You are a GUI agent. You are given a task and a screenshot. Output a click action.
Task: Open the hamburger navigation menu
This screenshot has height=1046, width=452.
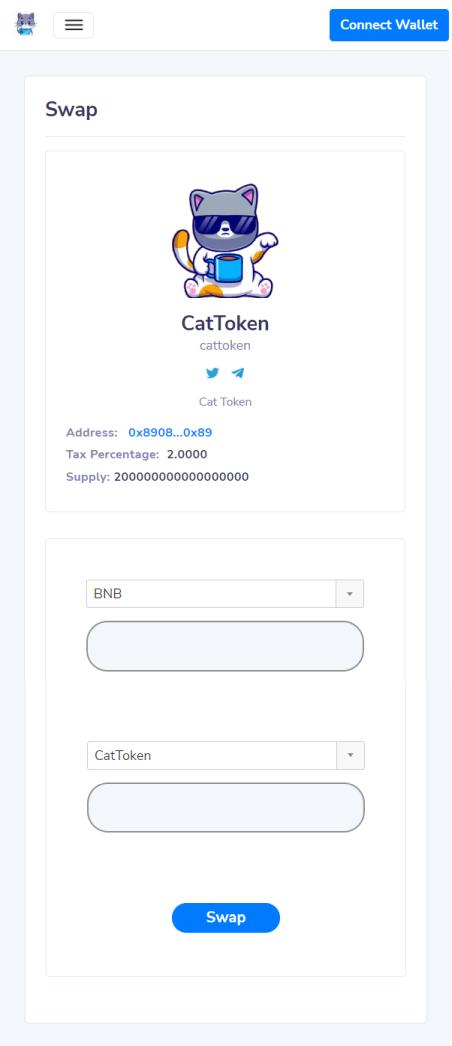click(73, 25)
